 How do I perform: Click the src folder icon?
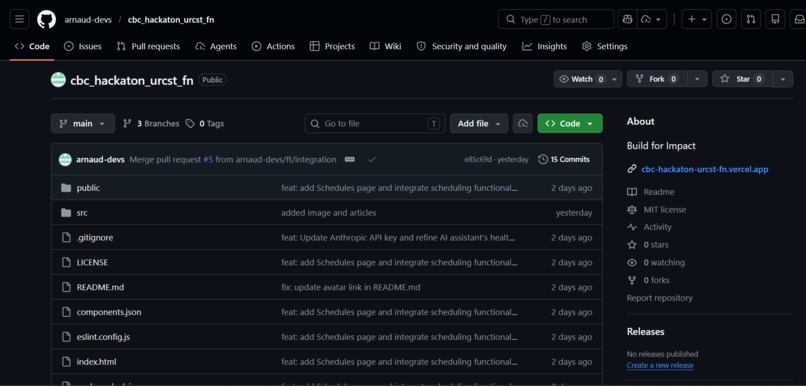coord(66,213)
